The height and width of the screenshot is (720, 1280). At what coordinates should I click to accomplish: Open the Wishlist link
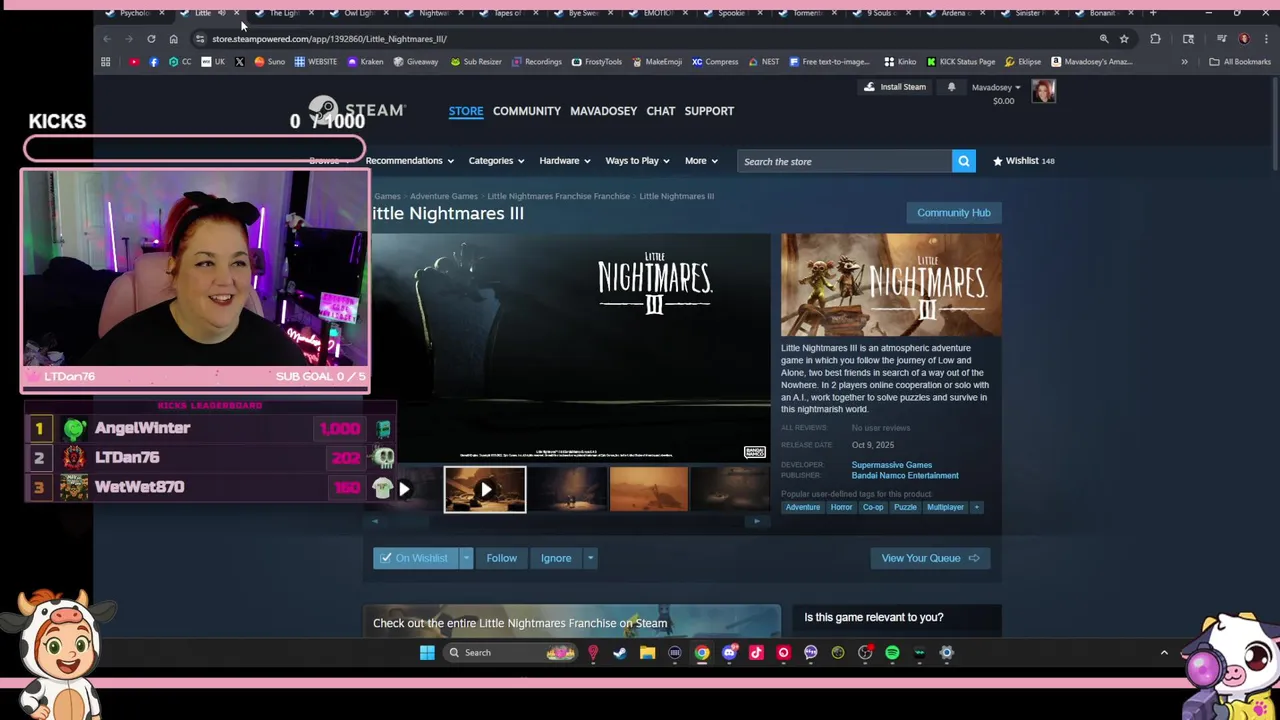tap(1023, 161)
